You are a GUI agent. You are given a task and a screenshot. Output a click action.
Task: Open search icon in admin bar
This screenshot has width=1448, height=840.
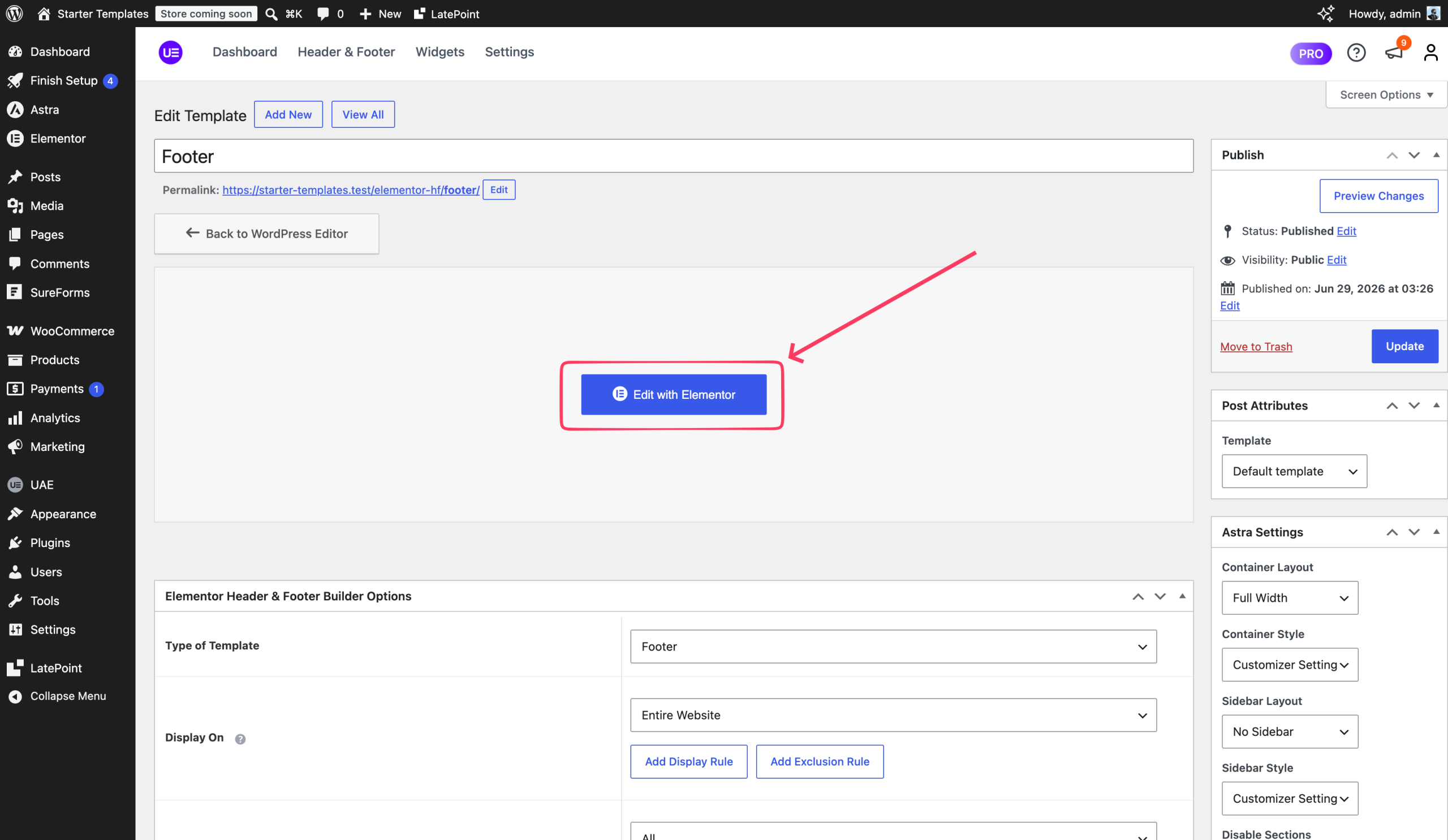pos(271,14)
